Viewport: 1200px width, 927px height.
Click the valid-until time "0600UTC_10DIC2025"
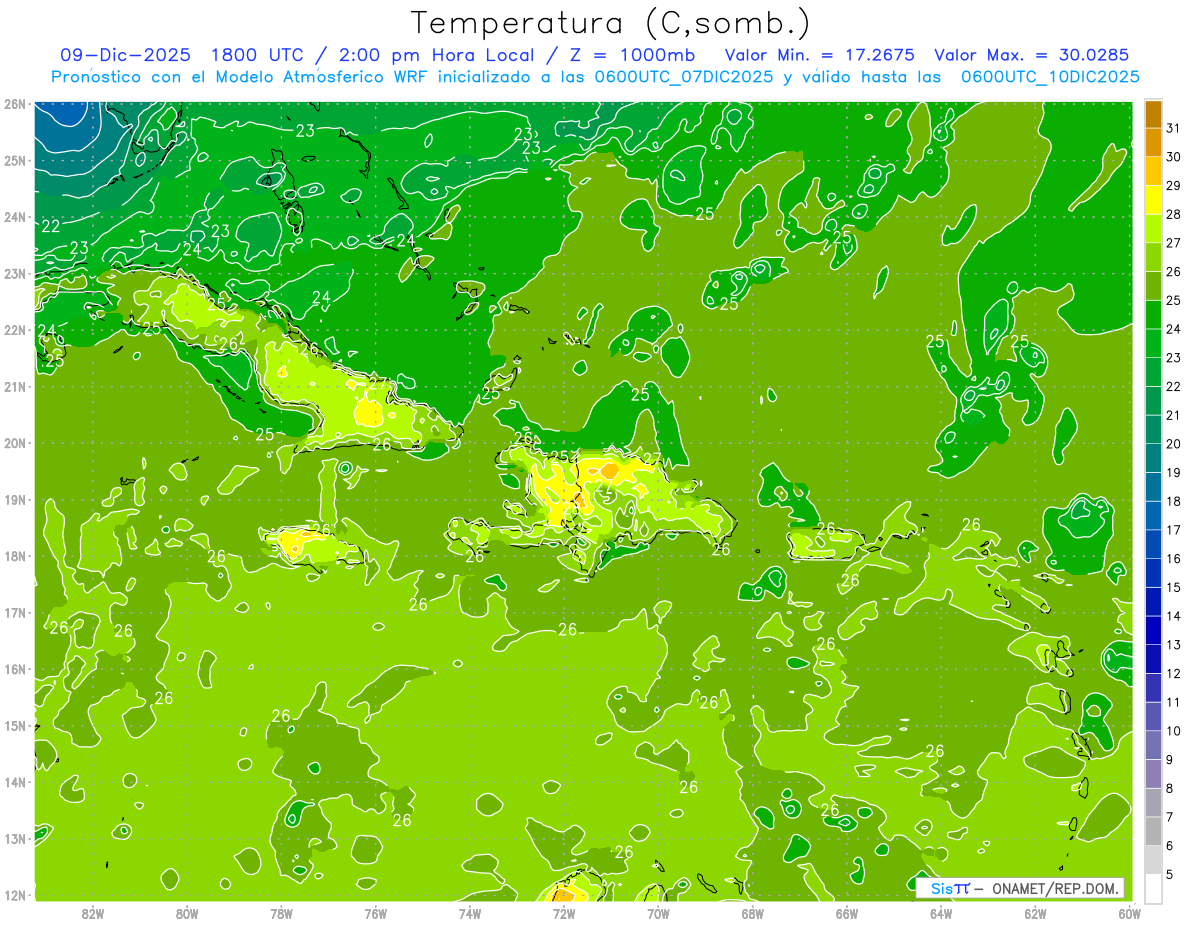point(1050,77)
